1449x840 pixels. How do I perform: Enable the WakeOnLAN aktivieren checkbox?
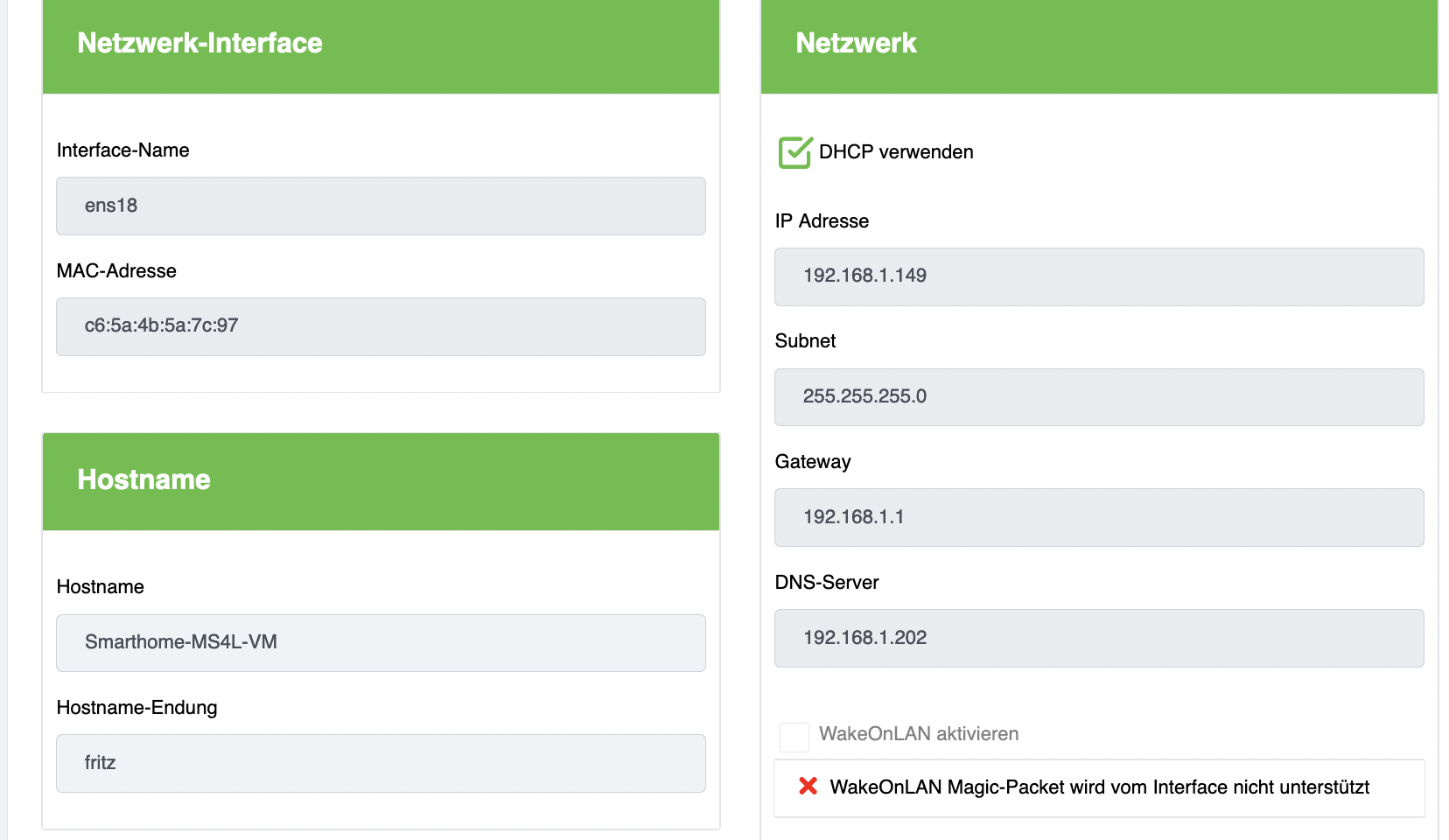[x=794, y=737]
